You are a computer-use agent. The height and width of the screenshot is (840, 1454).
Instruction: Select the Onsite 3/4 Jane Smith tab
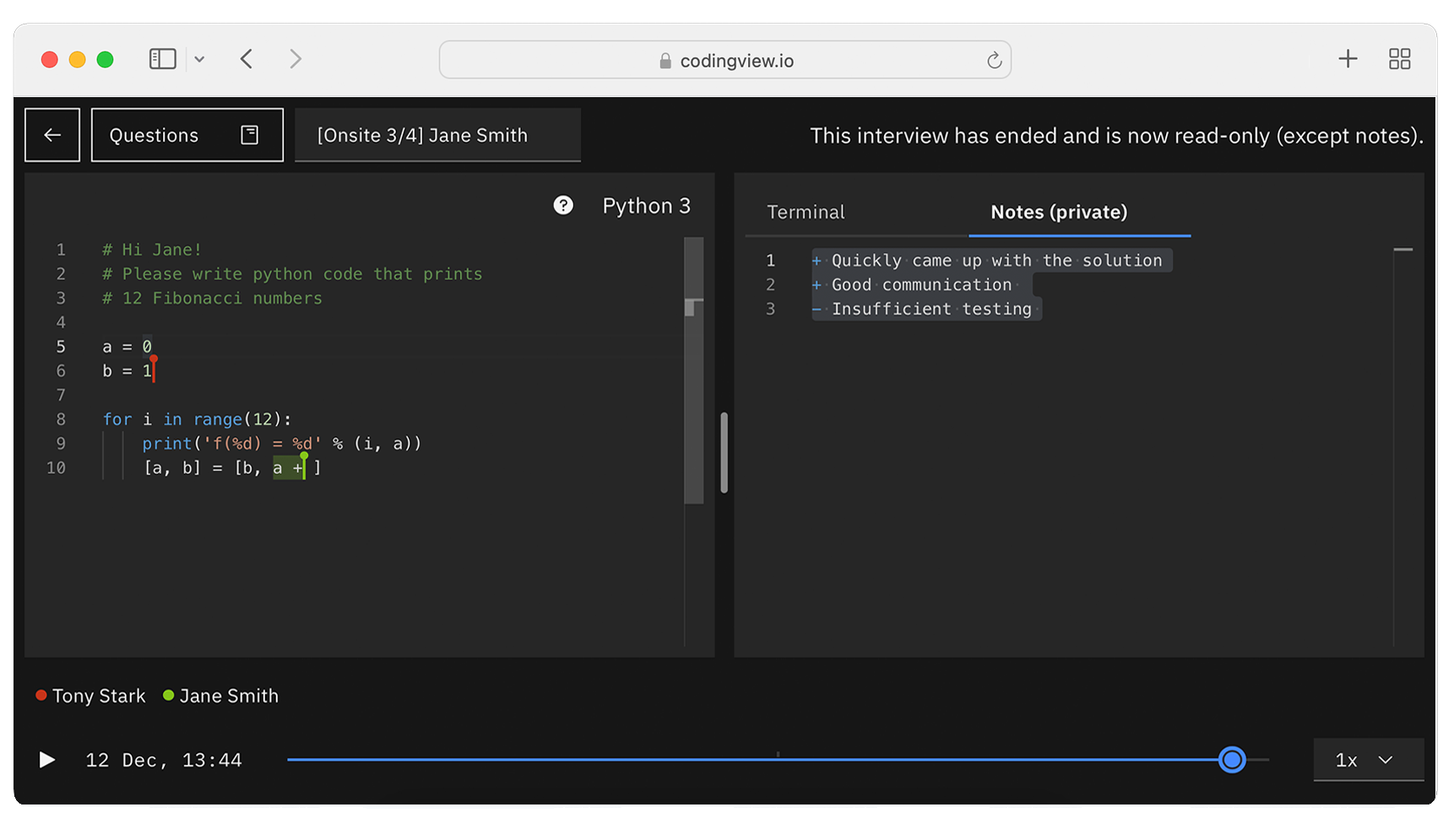(x=437, y=135)
